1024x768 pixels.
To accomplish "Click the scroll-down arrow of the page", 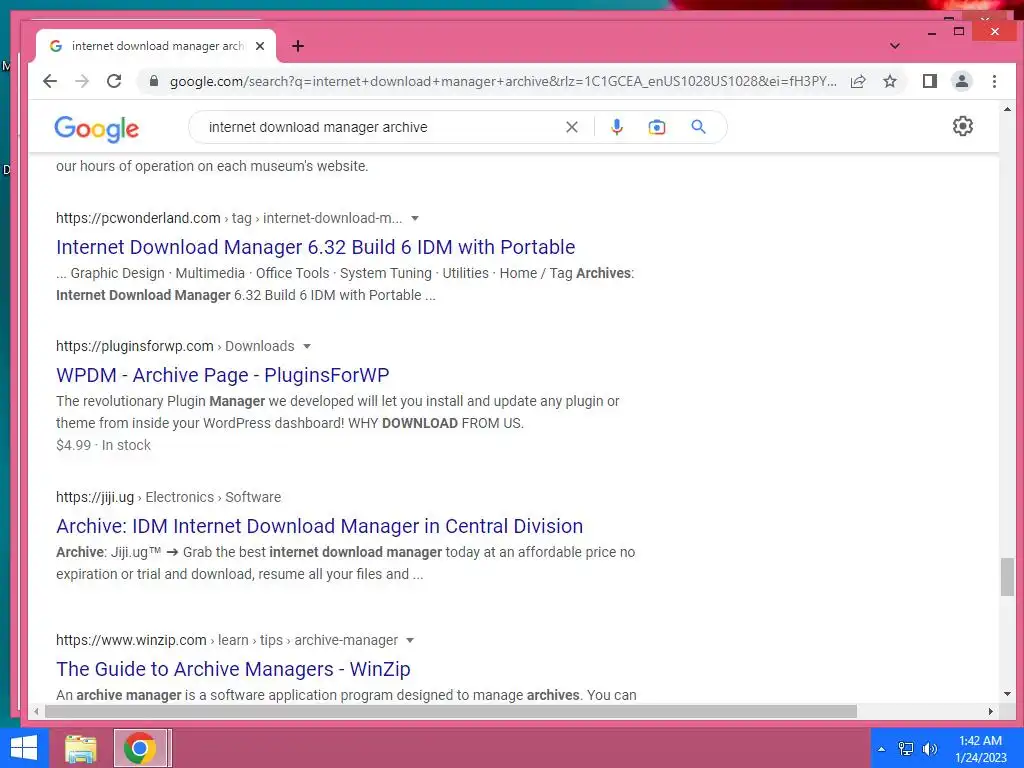I will click(x=1007, y=694).
